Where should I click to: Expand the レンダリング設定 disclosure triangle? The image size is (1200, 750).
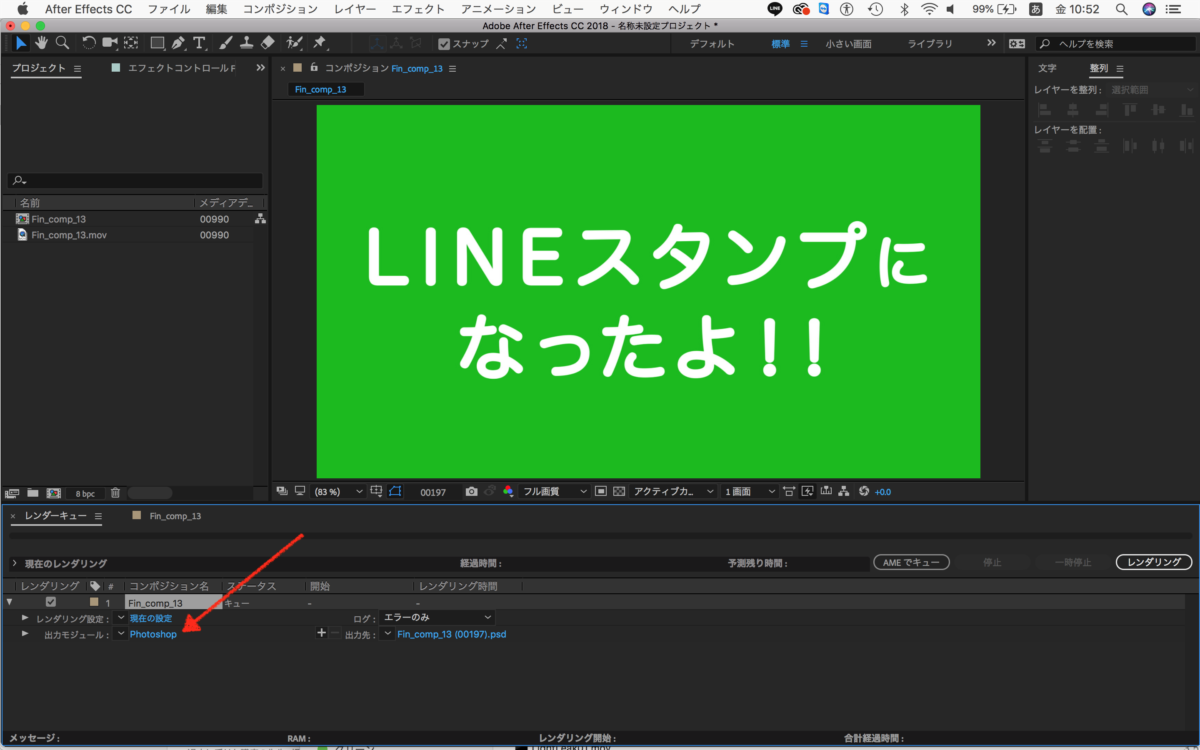click(25, 618)
